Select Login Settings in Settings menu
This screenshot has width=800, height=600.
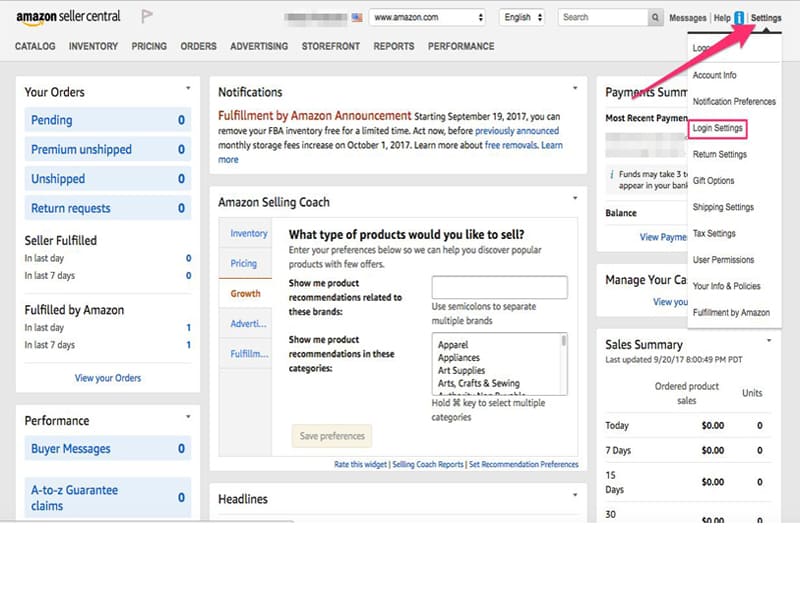717,128
